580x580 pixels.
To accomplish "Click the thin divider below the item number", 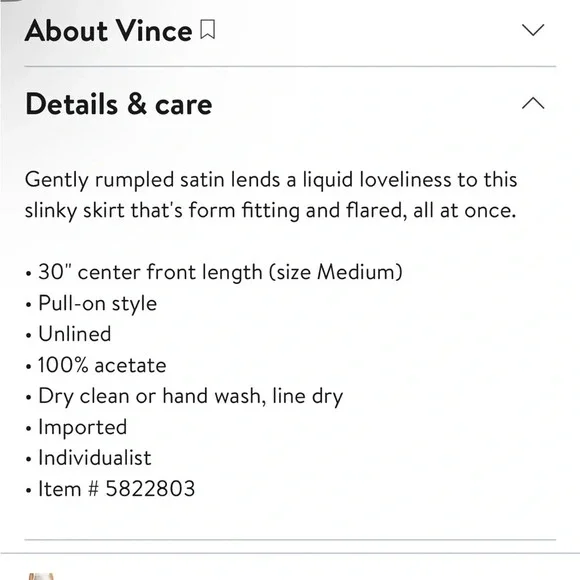I will coord(290,540).
